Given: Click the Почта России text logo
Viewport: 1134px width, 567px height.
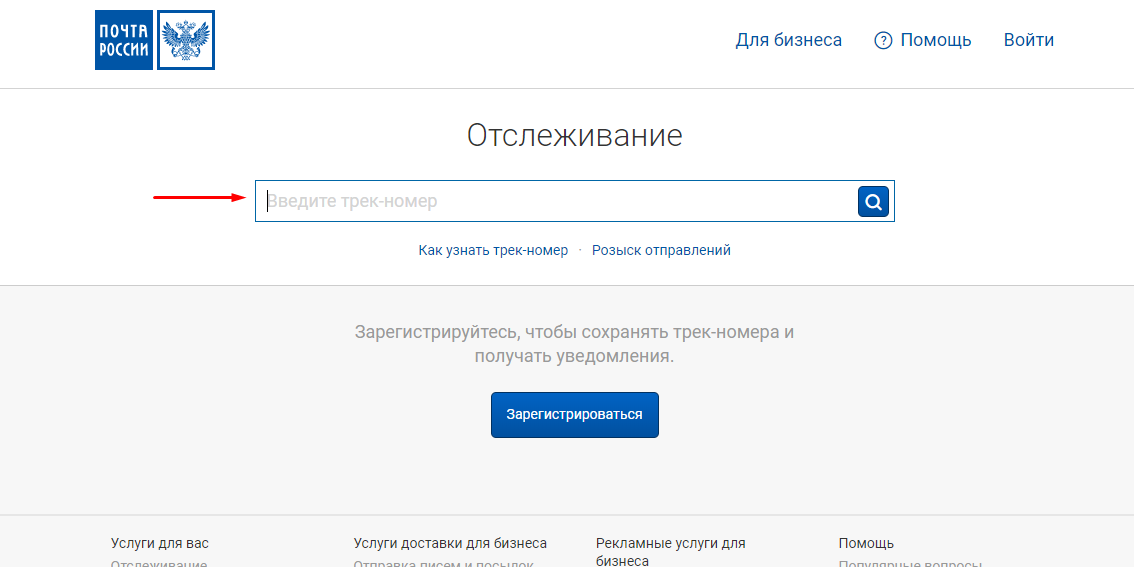Looking at the screenshot, I should [x=124, y=40].
